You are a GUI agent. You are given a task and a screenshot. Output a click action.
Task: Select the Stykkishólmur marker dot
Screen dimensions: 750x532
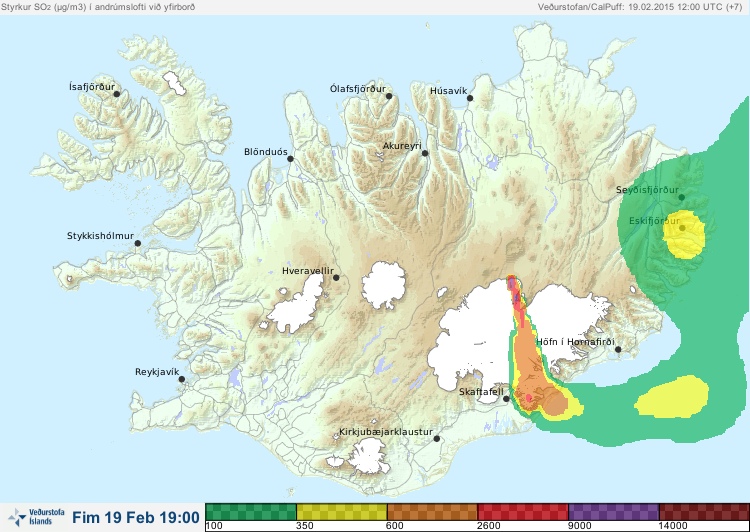click(138, 244)
